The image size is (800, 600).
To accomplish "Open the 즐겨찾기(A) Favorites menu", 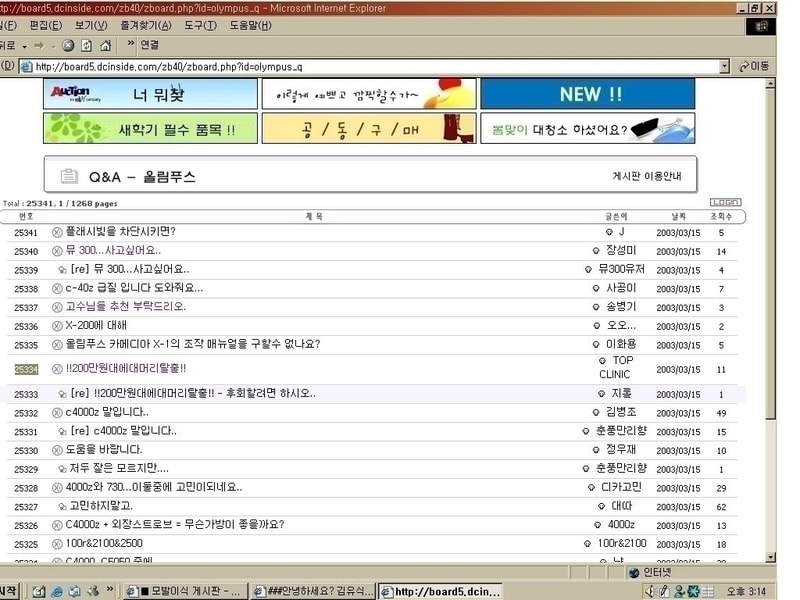I will pyautogui.click(x=145, y=25).
